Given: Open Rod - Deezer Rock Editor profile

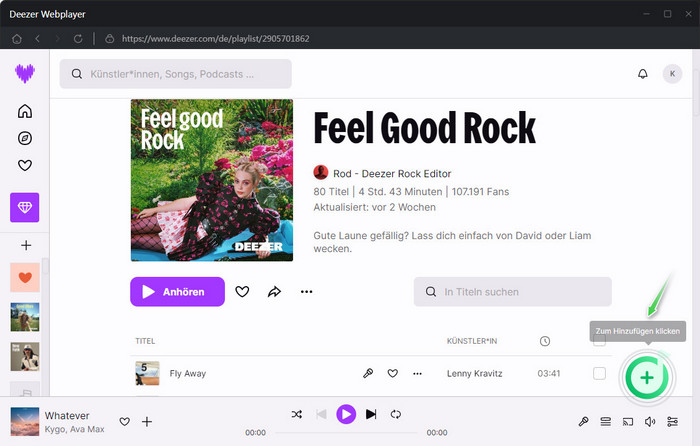Looking at the screenshot, I should click(x=392, y=174).
